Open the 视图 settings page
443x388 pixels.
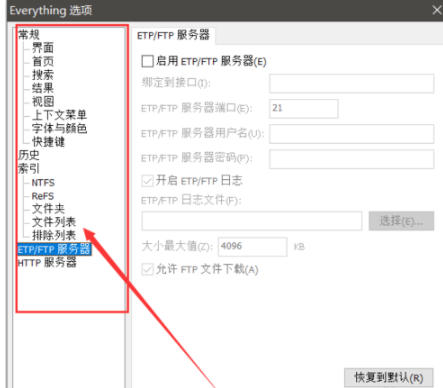43,101
